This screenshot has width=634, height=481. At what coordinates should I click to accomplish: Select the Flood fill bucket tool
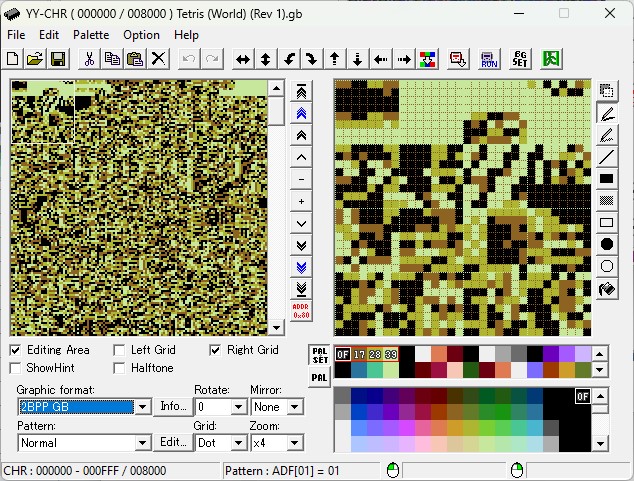point(607,289)
